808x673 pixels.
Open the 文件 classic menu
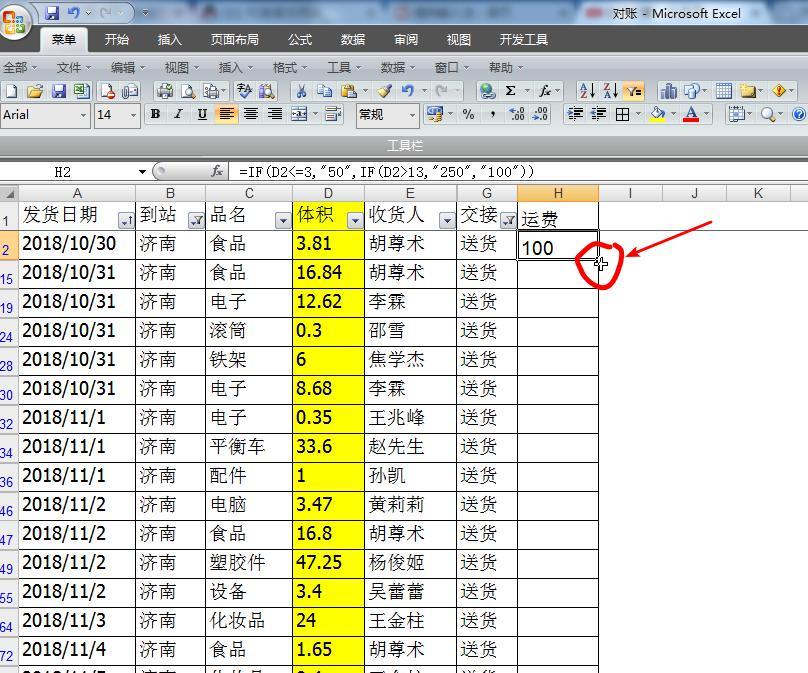click(x=73, y=68)
